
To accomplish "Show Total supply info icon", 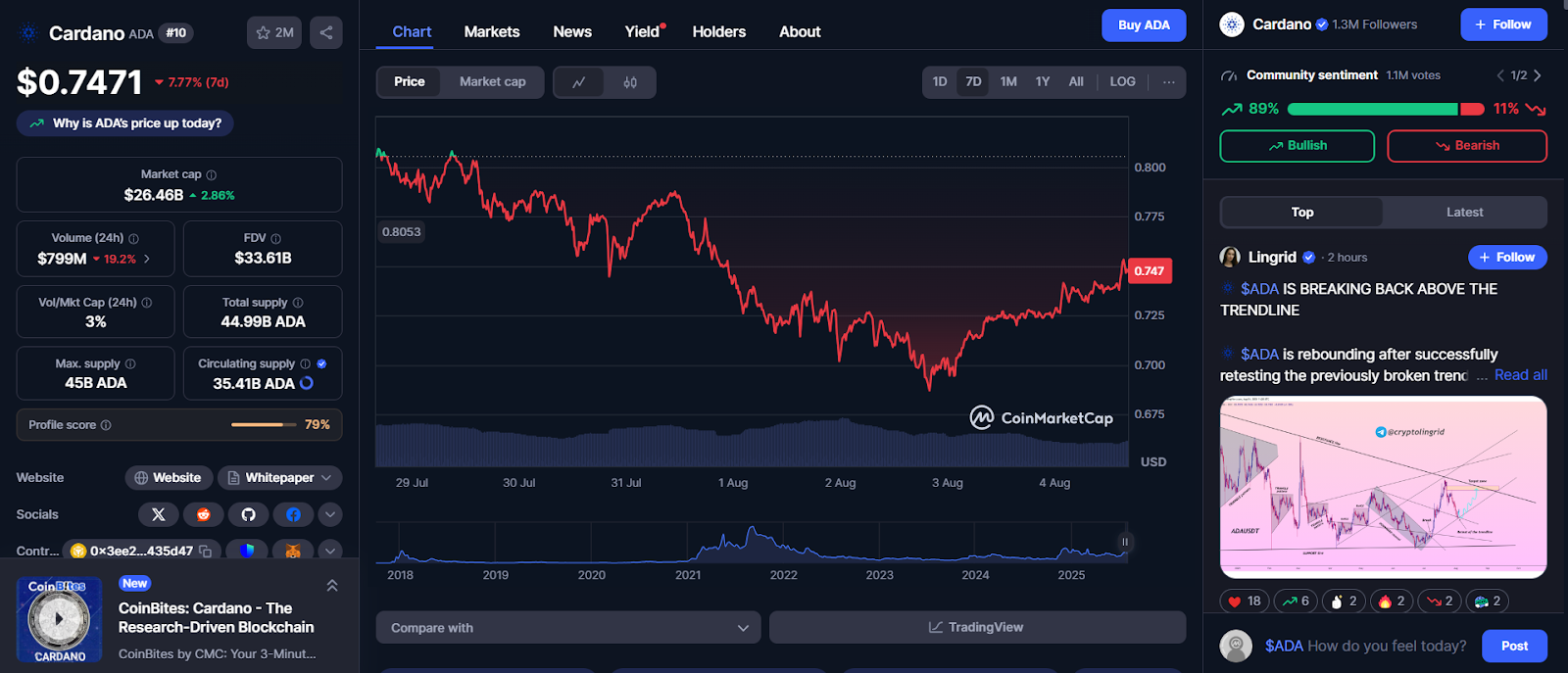I will 298,303.
